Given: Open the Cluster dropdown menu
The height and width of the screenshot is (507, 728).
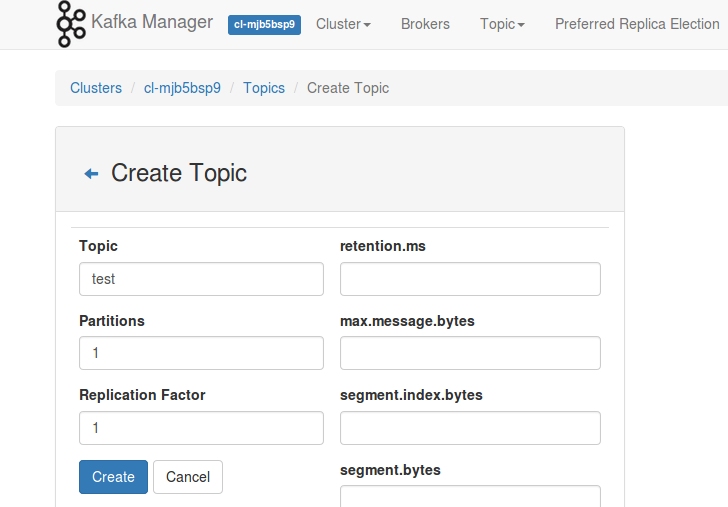Looking at the screenshot, I should 343,24.
